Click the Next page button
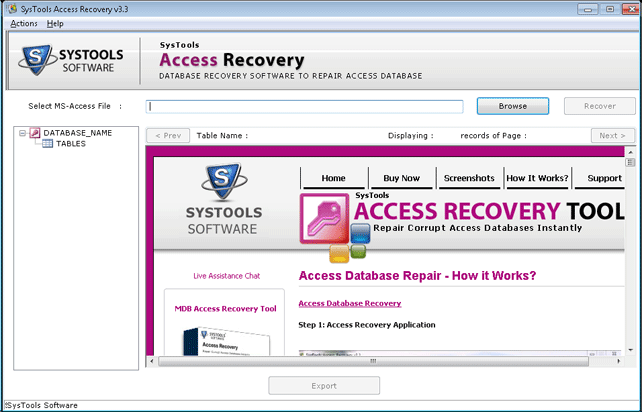This screenshot has height=412, width=642. coord(613,136)
